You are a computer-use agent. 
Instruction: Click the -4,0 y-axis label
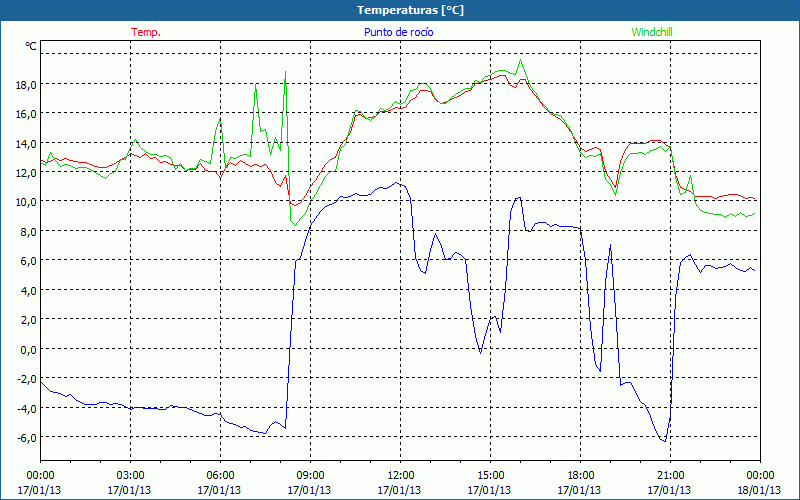click(27, 408)
